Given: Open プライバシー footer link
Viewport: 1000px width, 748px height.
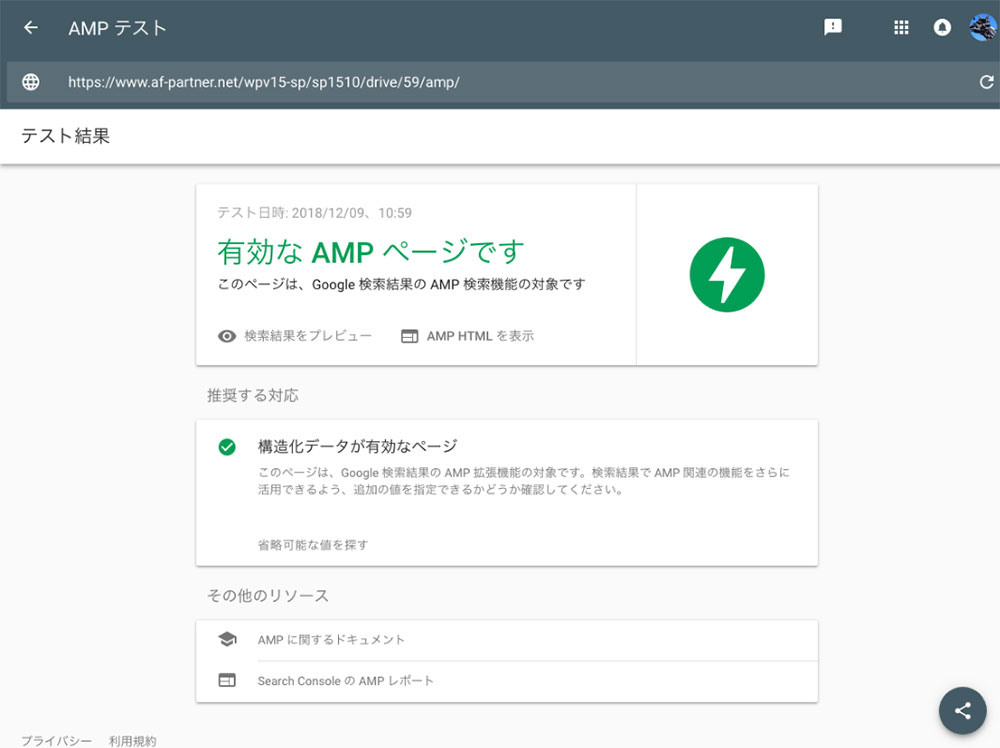Looking at the screenshot, I should [56, 740].
